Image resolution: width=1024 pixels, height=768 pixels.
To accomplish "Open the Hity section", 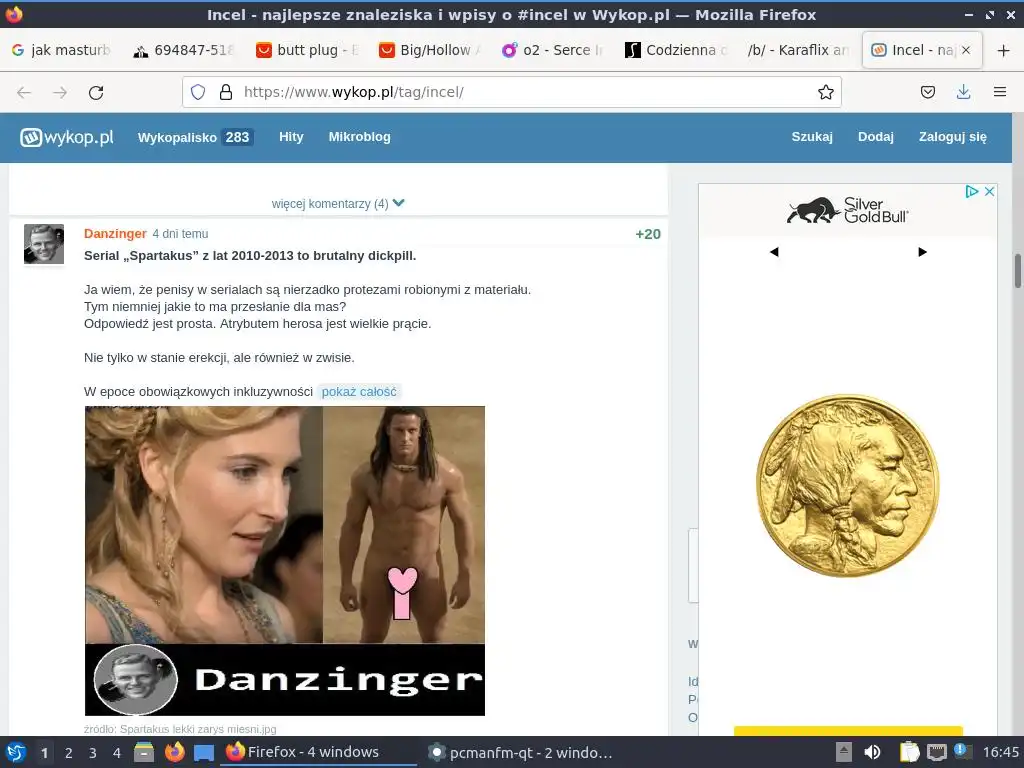I will click(291, 137).
